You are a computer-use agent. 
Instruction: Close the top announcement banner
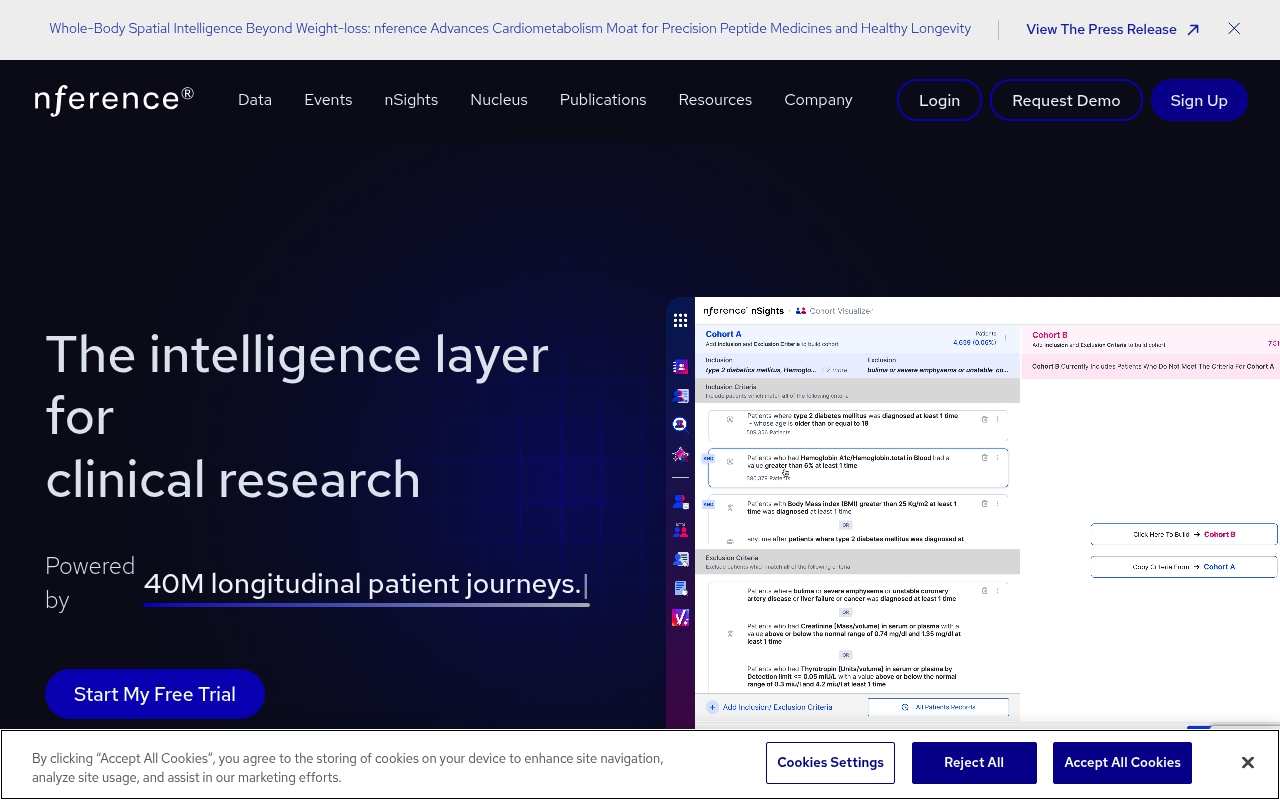point(1234,29)
